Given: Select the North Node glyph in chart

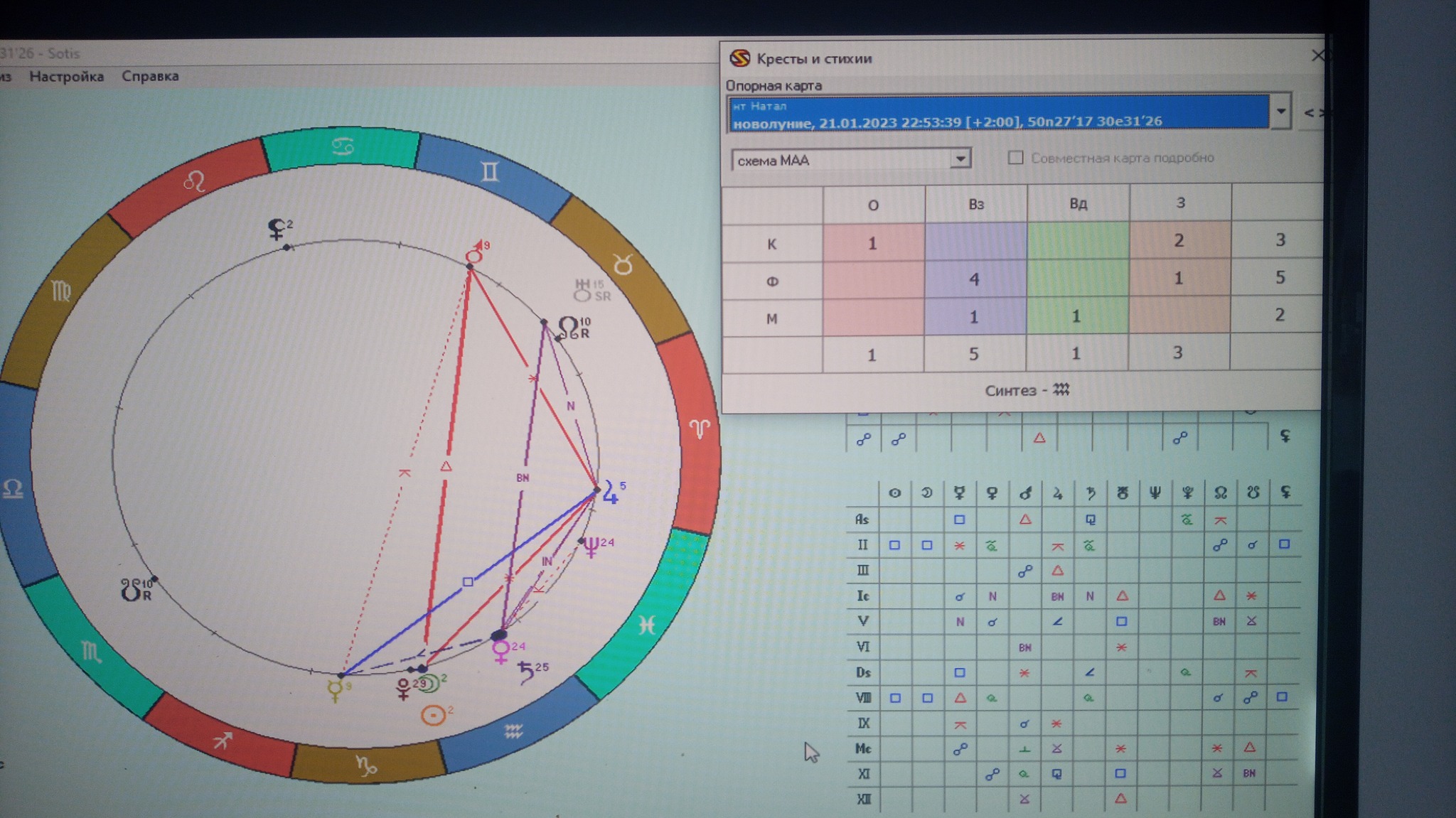Looking at the screenshot, I should (x=569, y=327).
